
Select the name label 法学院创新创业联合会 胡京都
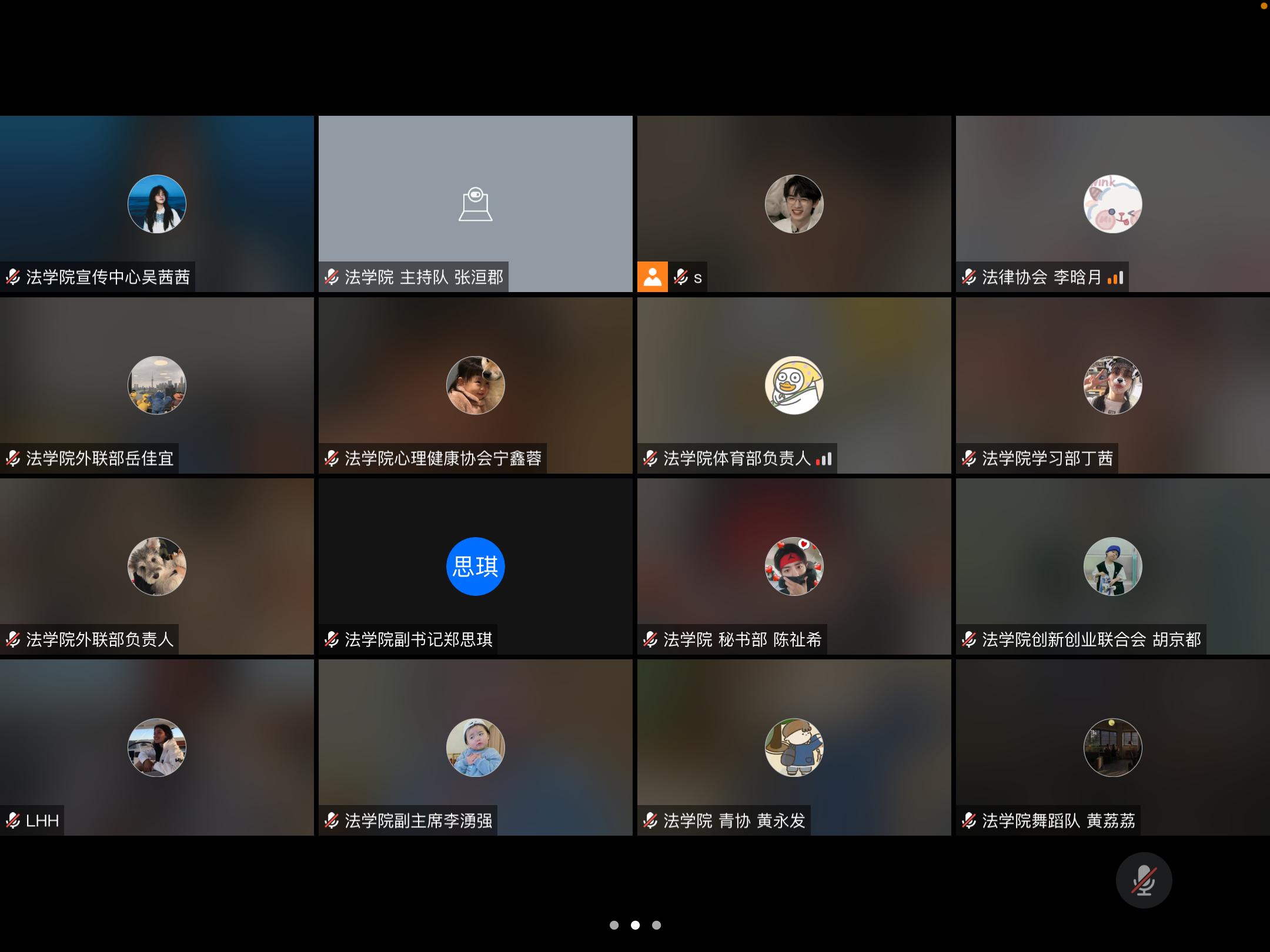coord(1091,639)
